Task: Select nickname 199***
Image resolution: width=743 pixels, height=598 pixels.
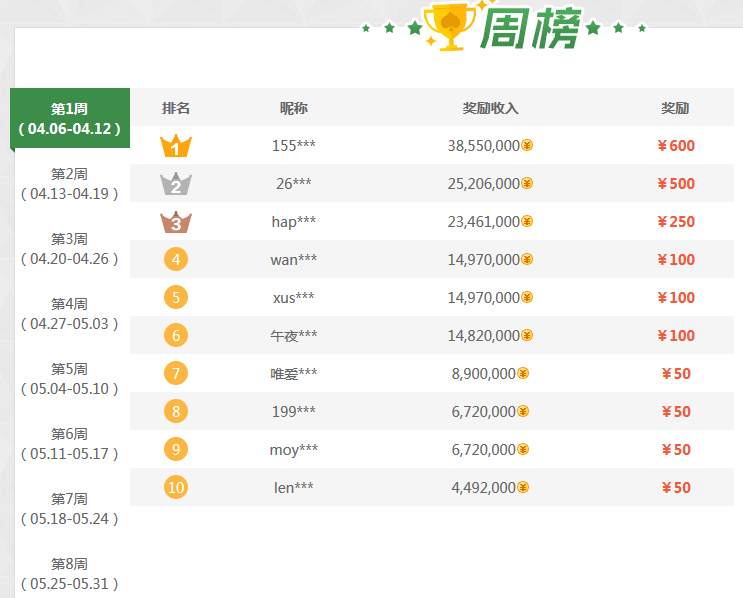Action: click(294, 411)
